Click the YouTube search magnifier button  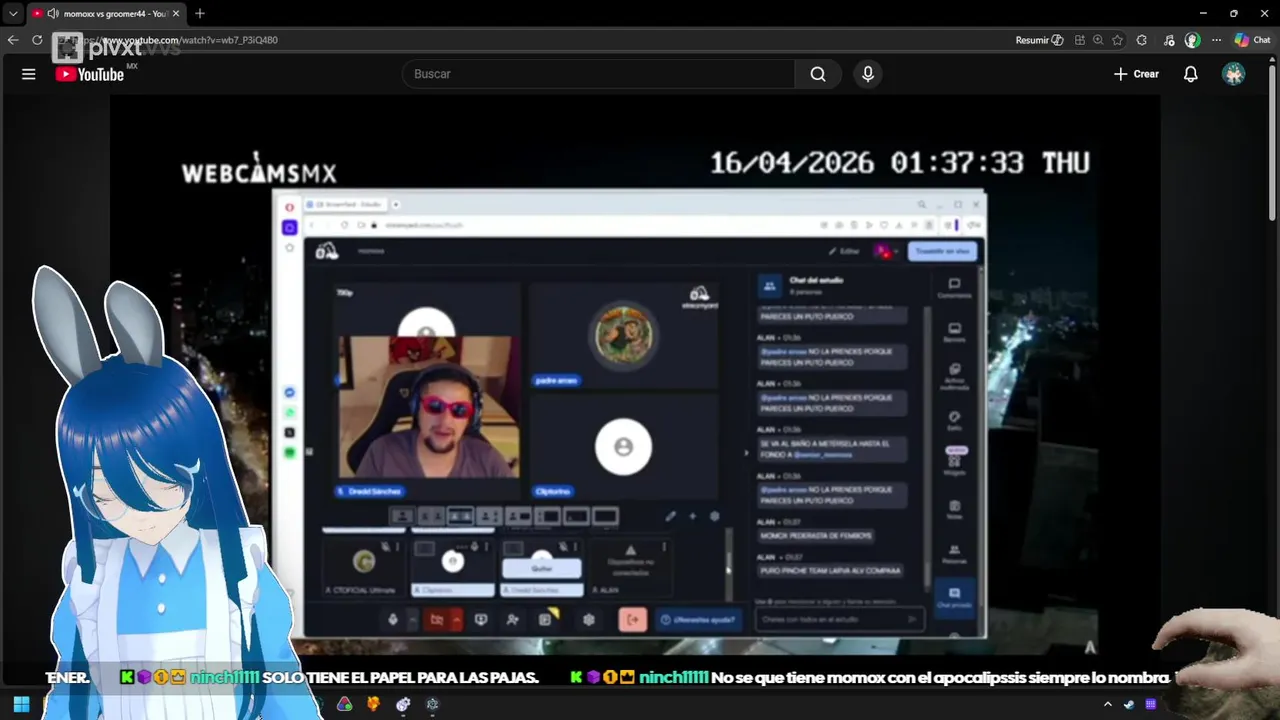coord(818,74)
